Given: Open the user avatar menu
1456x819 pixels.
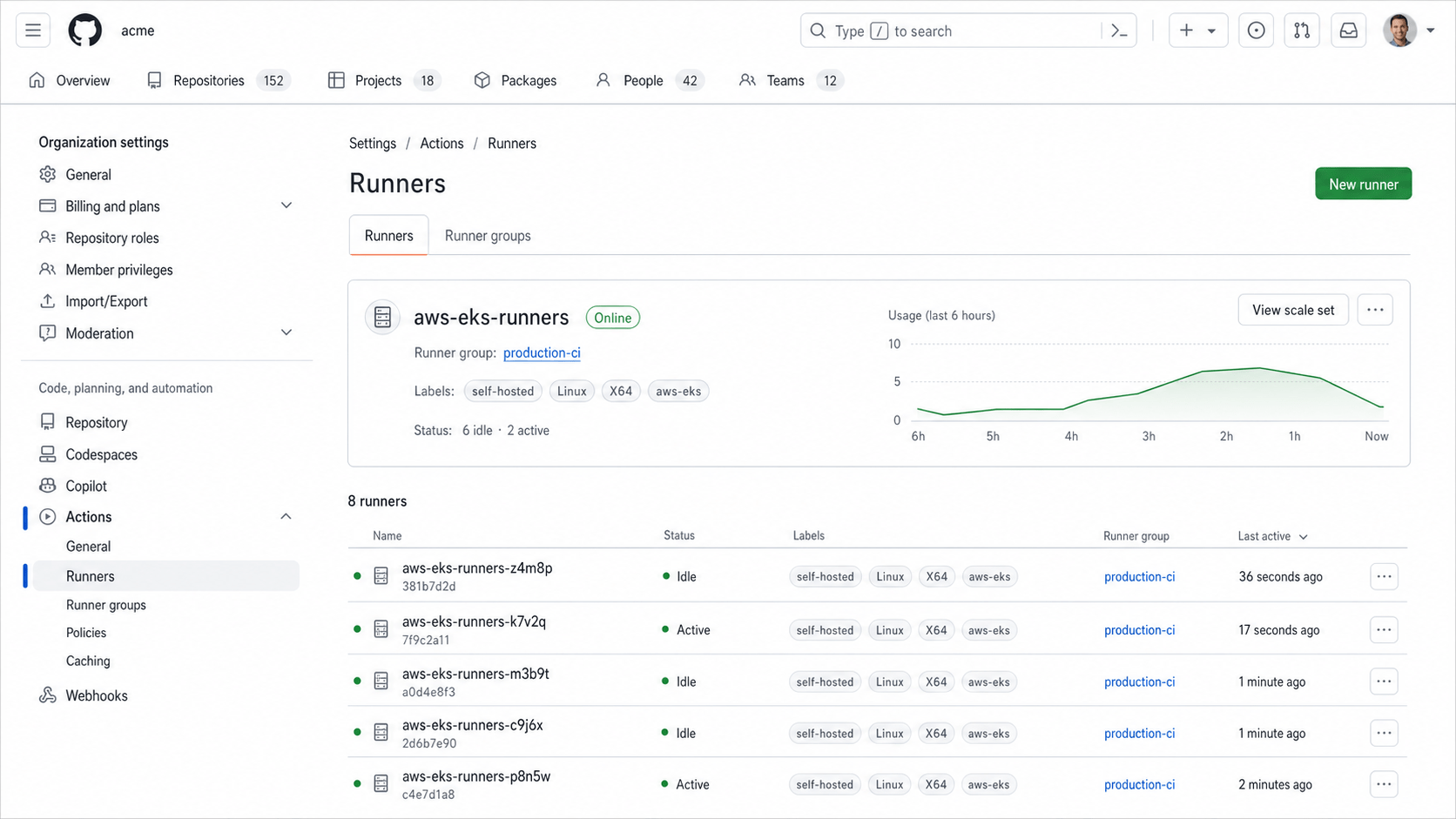Looking at the screenshot, I should (1400, 30).
